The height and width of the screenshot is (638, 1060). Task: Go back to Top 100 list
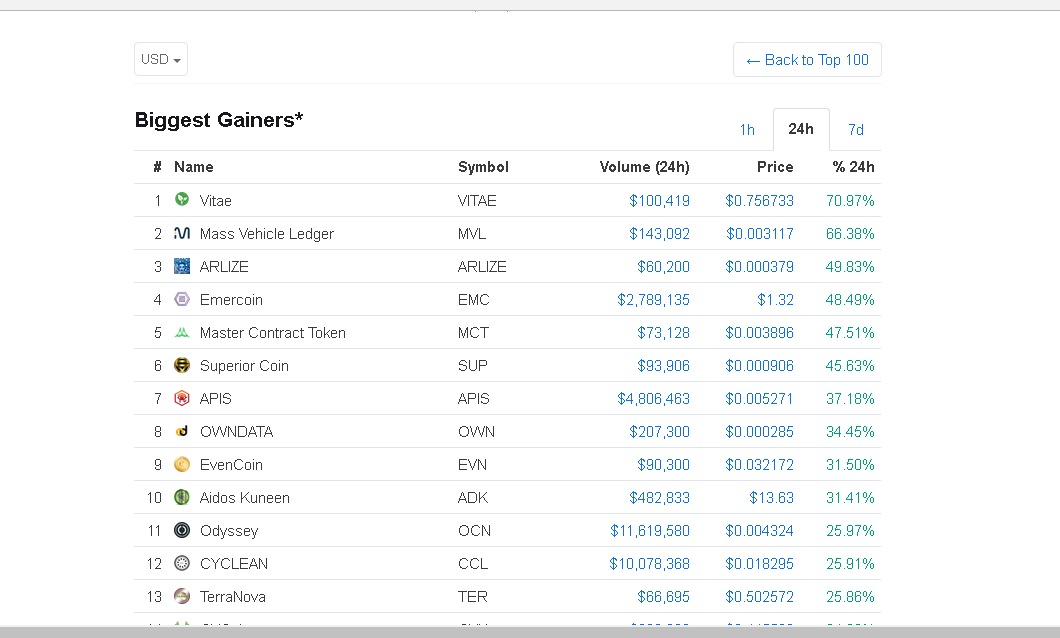(x=807, y=59)
